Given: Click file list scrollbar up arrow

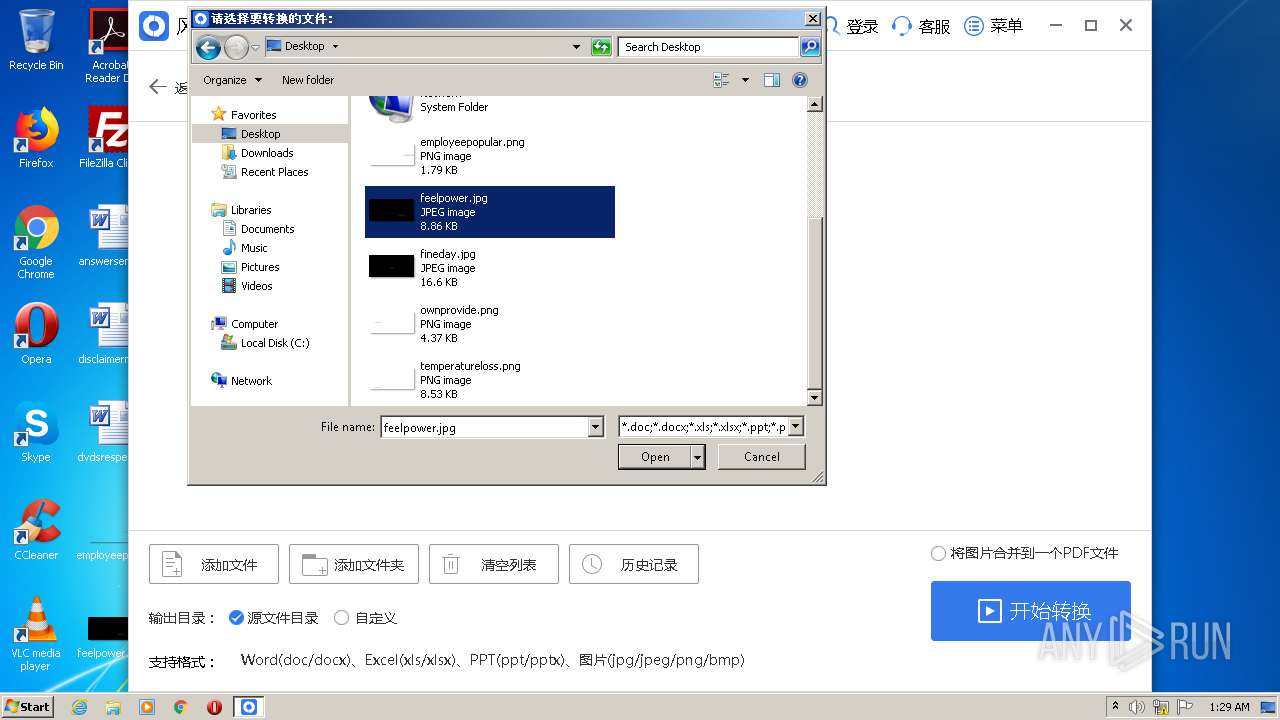Looking at the screenshot, I should tap(814, 104).
